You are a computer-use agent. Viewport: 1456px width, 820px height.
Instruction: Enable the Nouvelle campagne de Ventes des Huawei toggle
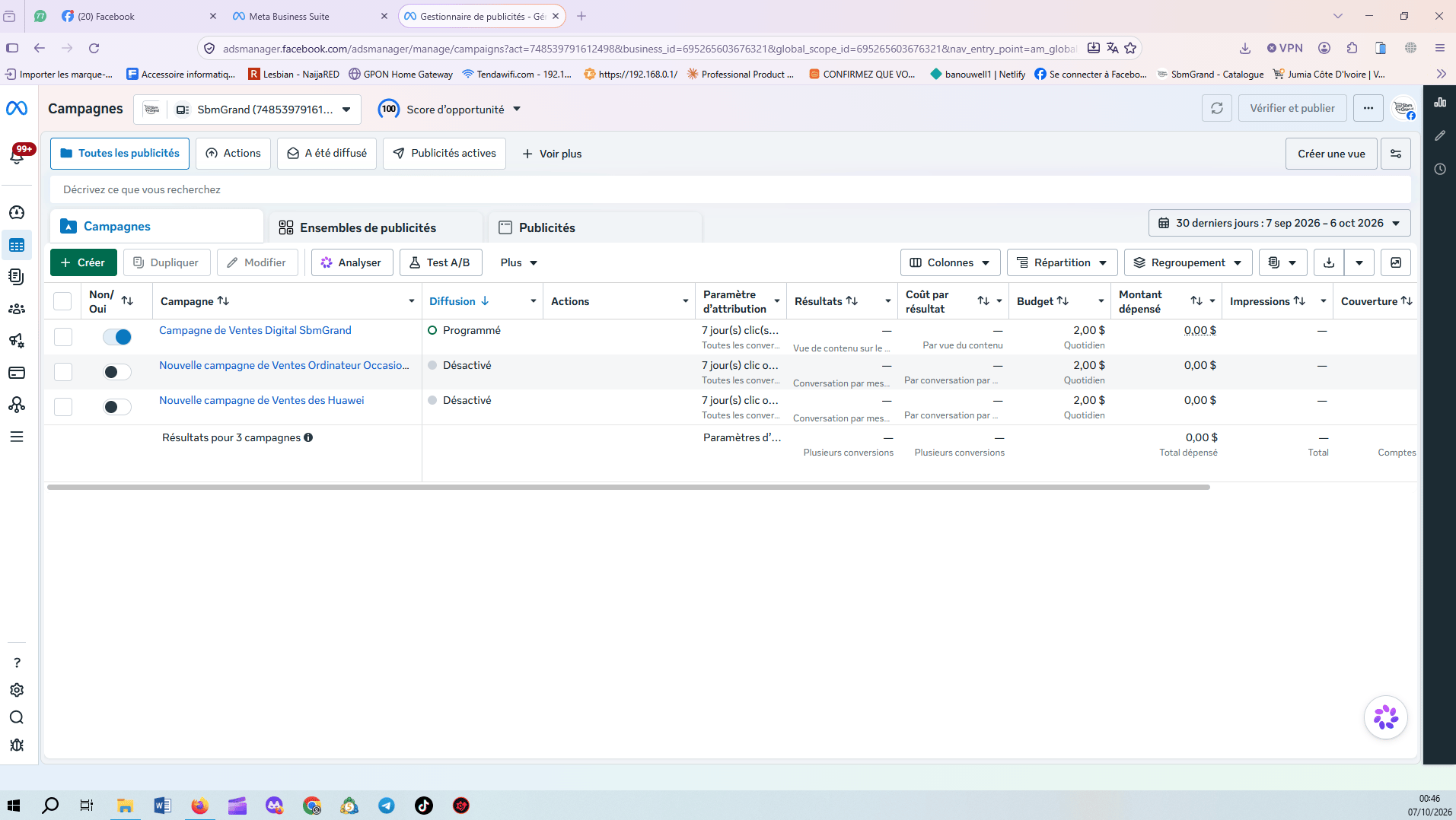[x=117, y=407]
